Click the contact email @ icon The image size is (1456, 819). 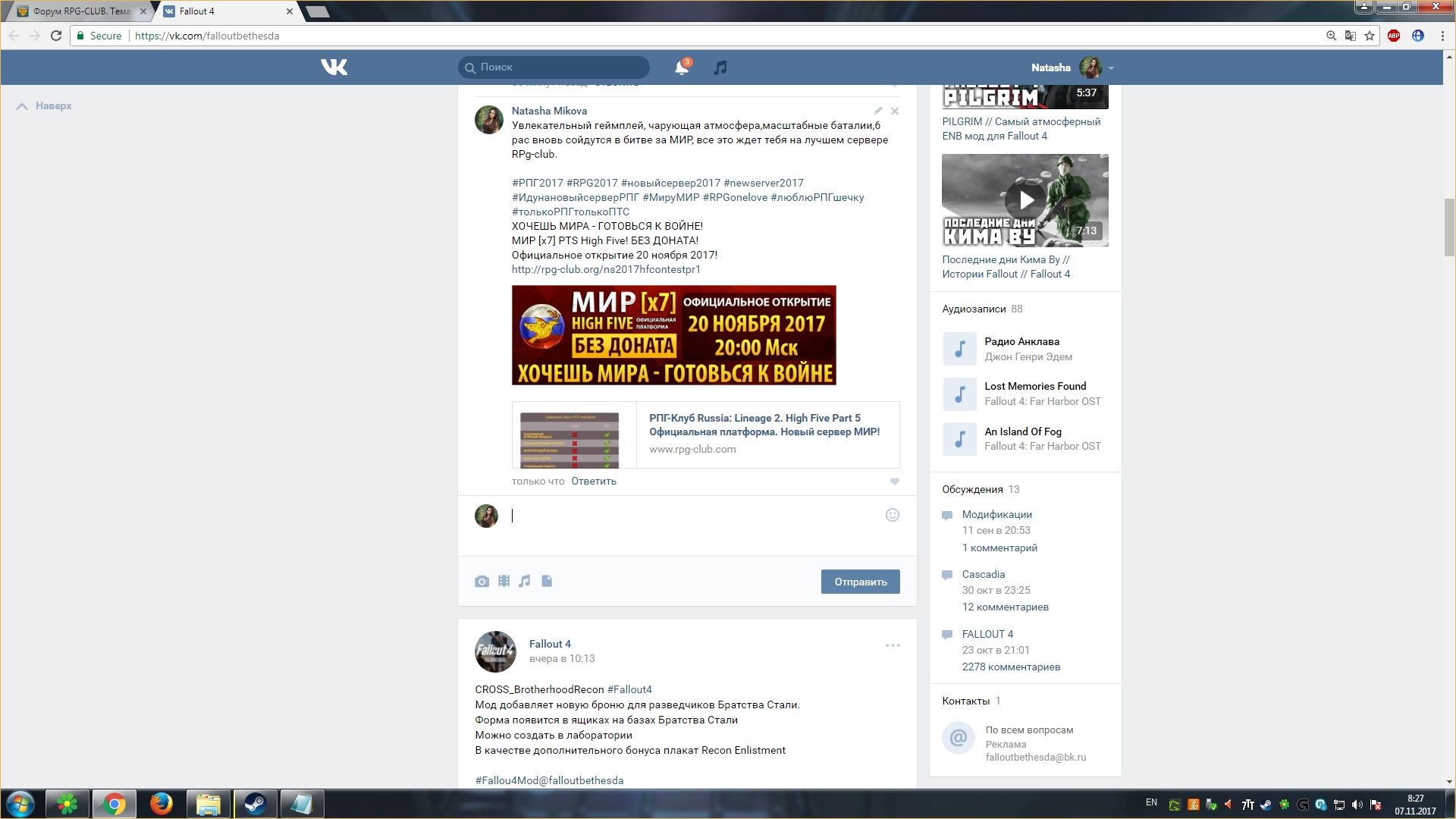tap(959, 738)
